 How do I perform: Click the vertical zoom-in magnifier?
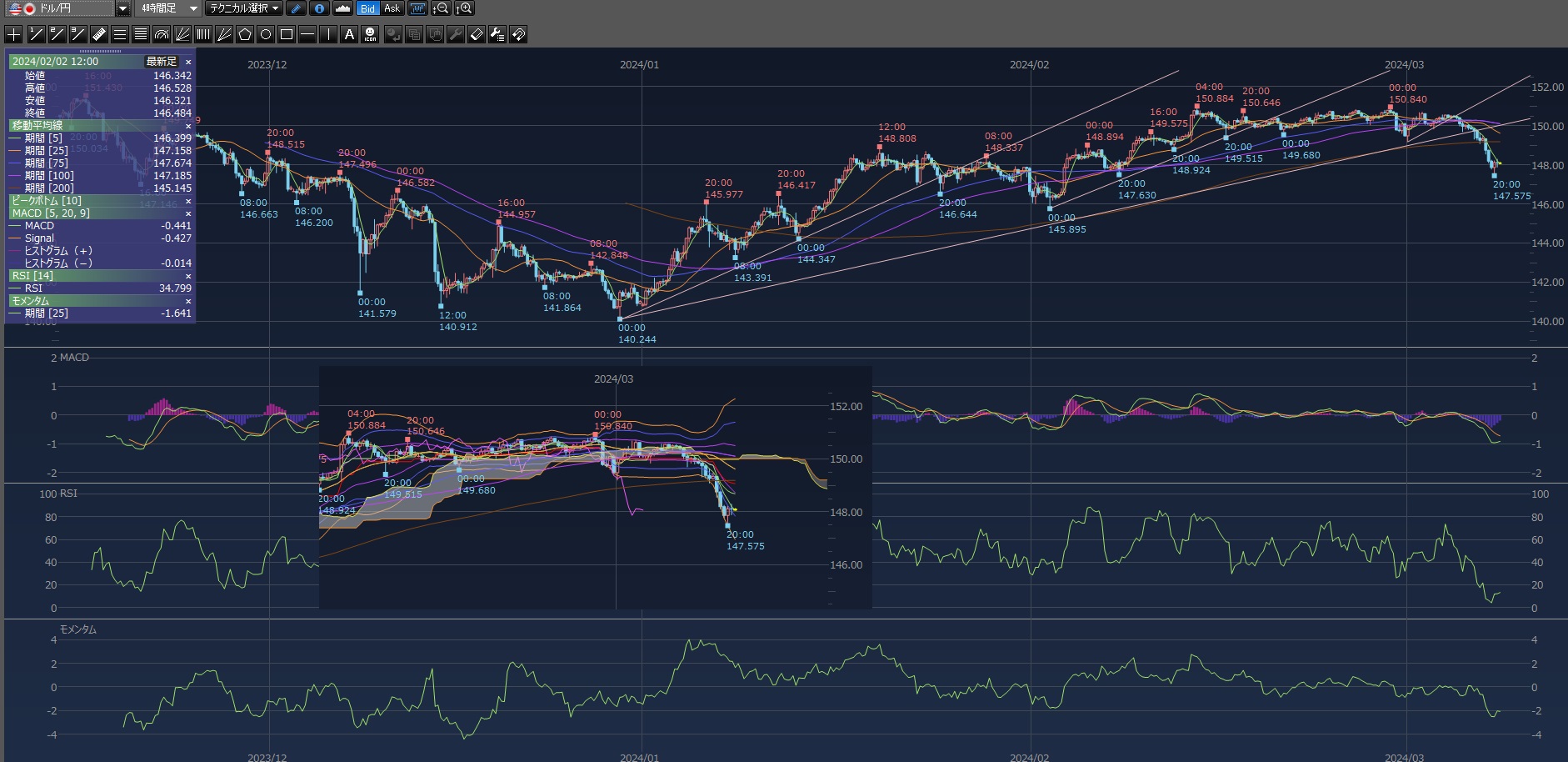pos(464,8)
